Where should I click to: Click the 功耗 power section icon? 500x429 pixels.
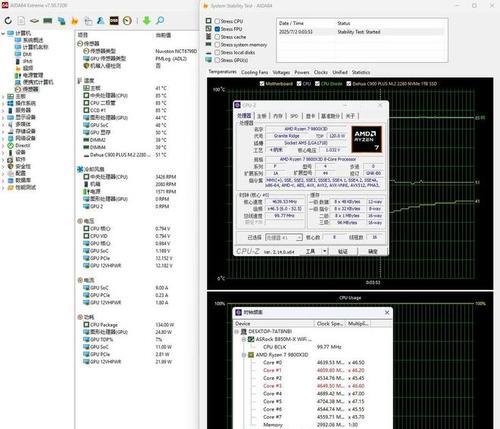[80, 317]
